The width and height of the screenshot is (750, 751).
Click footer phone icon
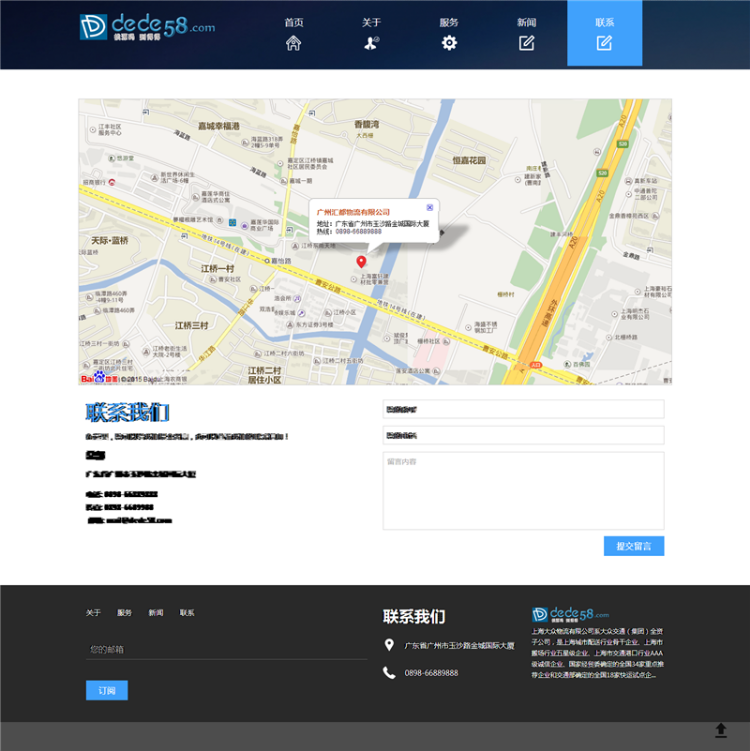click(x=389, y=673)
